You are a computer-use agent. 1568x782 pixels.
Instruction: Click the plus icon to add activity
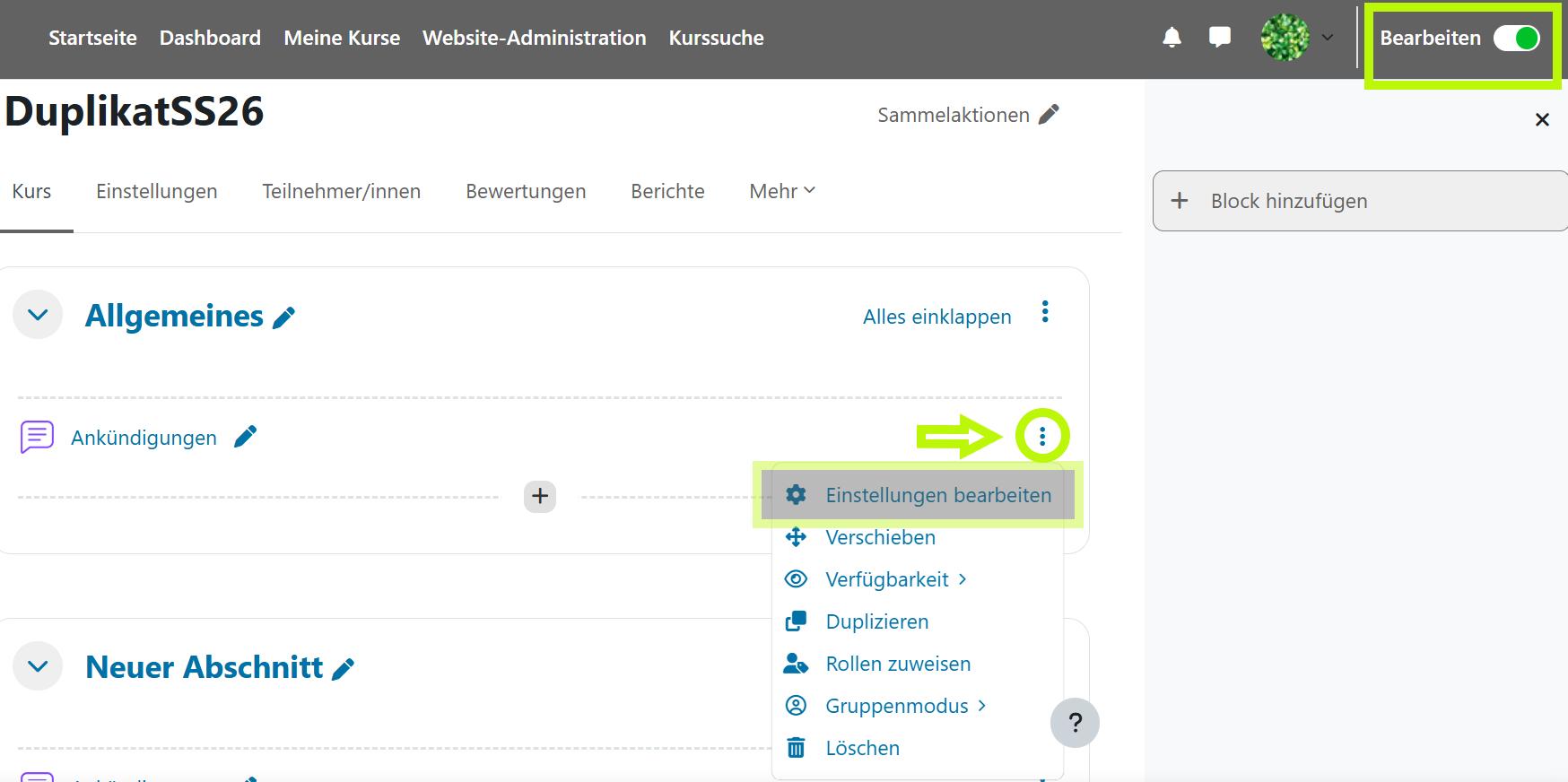(x=540, y=496)
